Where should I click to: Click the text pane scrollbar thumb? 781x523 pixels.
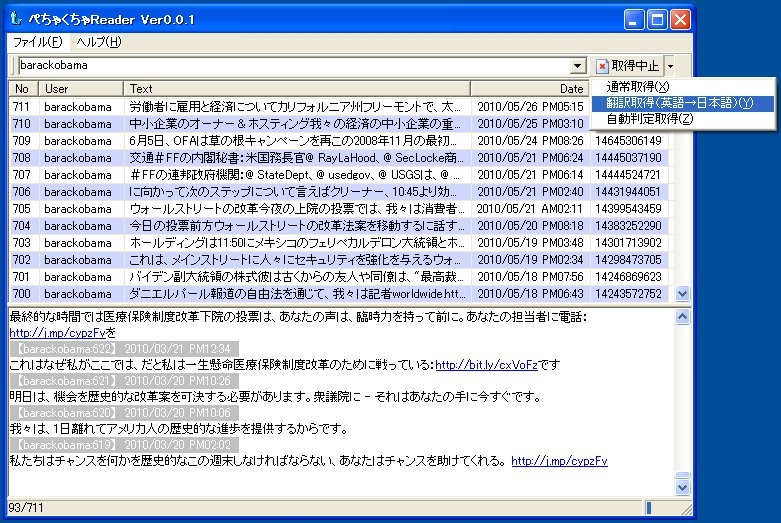pyautogui.click(x=682, y=475)
